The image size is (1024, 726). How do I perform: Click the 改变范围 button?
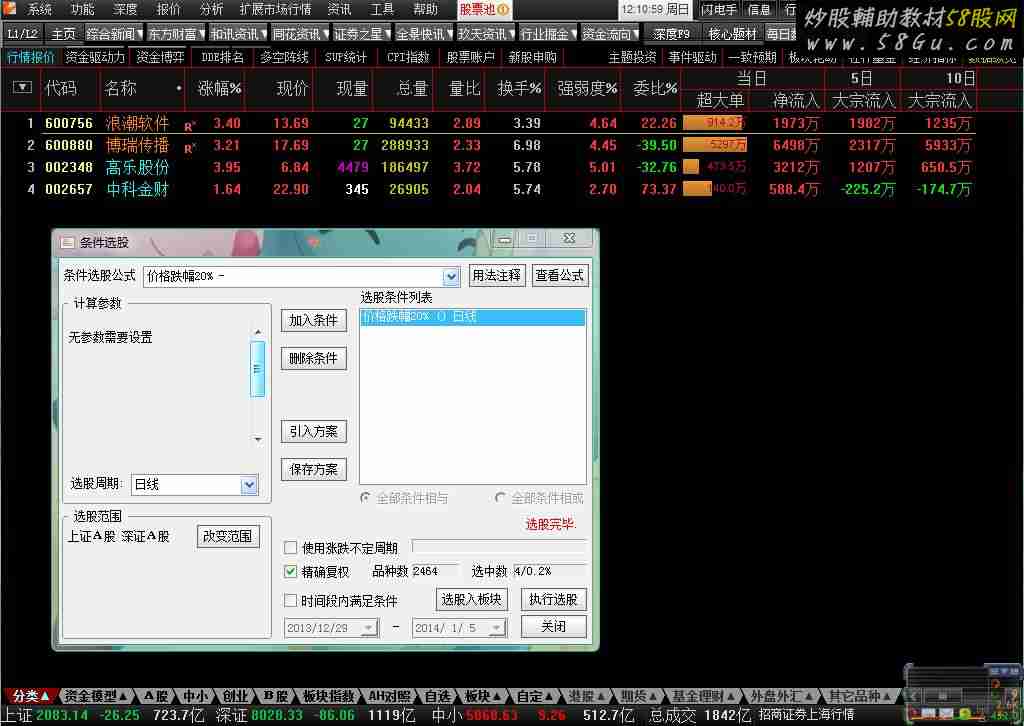(x=227, y=537)
